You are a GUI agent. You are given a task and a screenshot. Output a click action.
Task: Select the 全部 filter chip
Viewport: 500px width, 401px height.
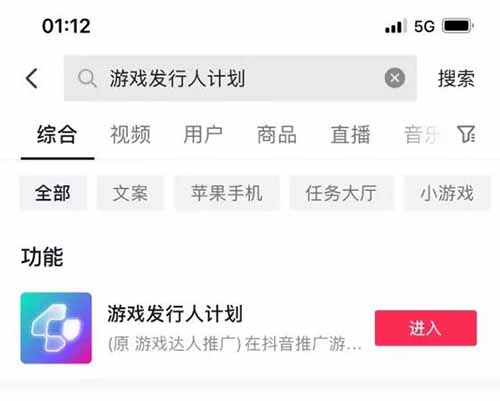(53, 193)
